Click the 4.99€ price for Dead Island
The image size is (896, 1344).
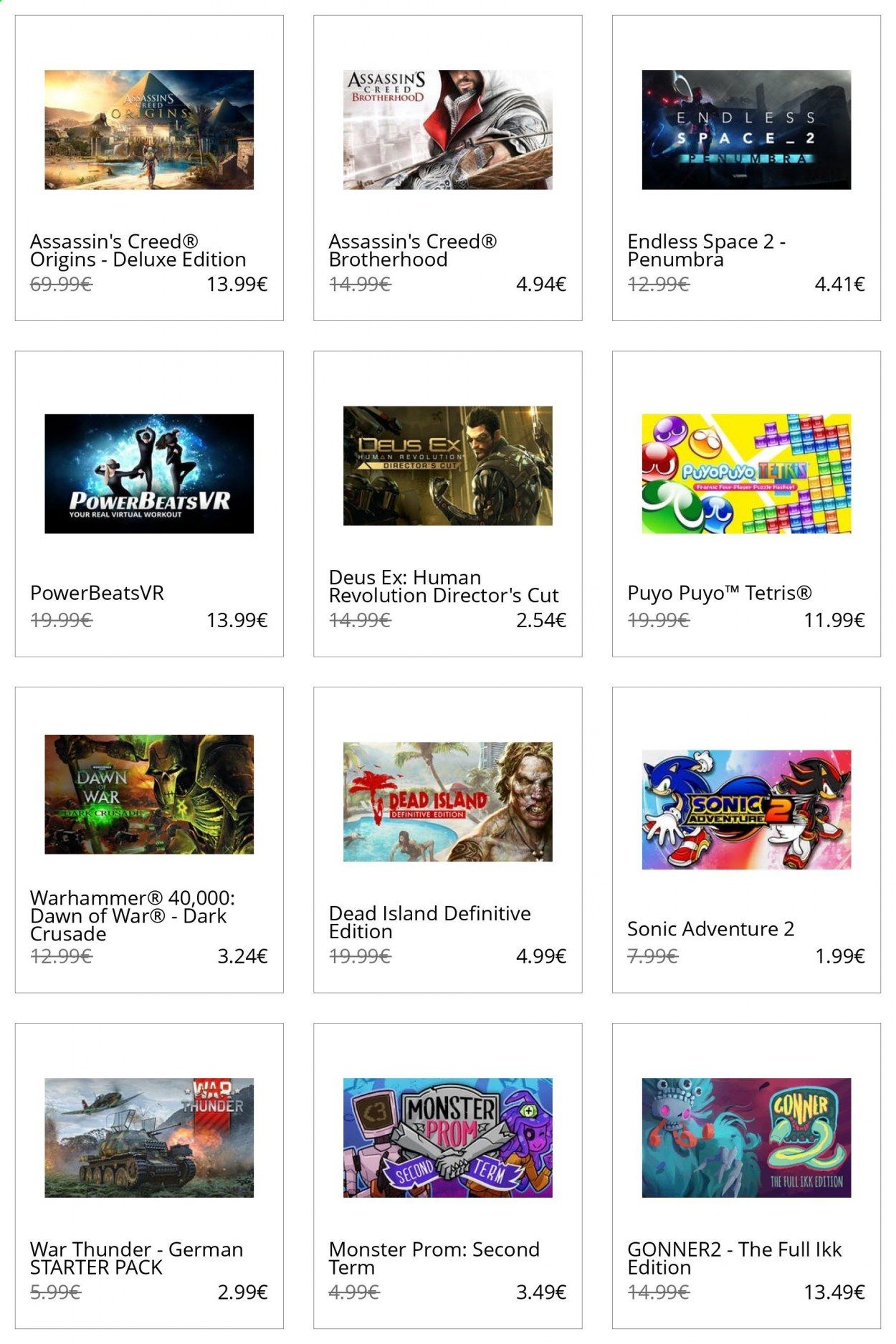pyautogui.click(x=541, y=956)
